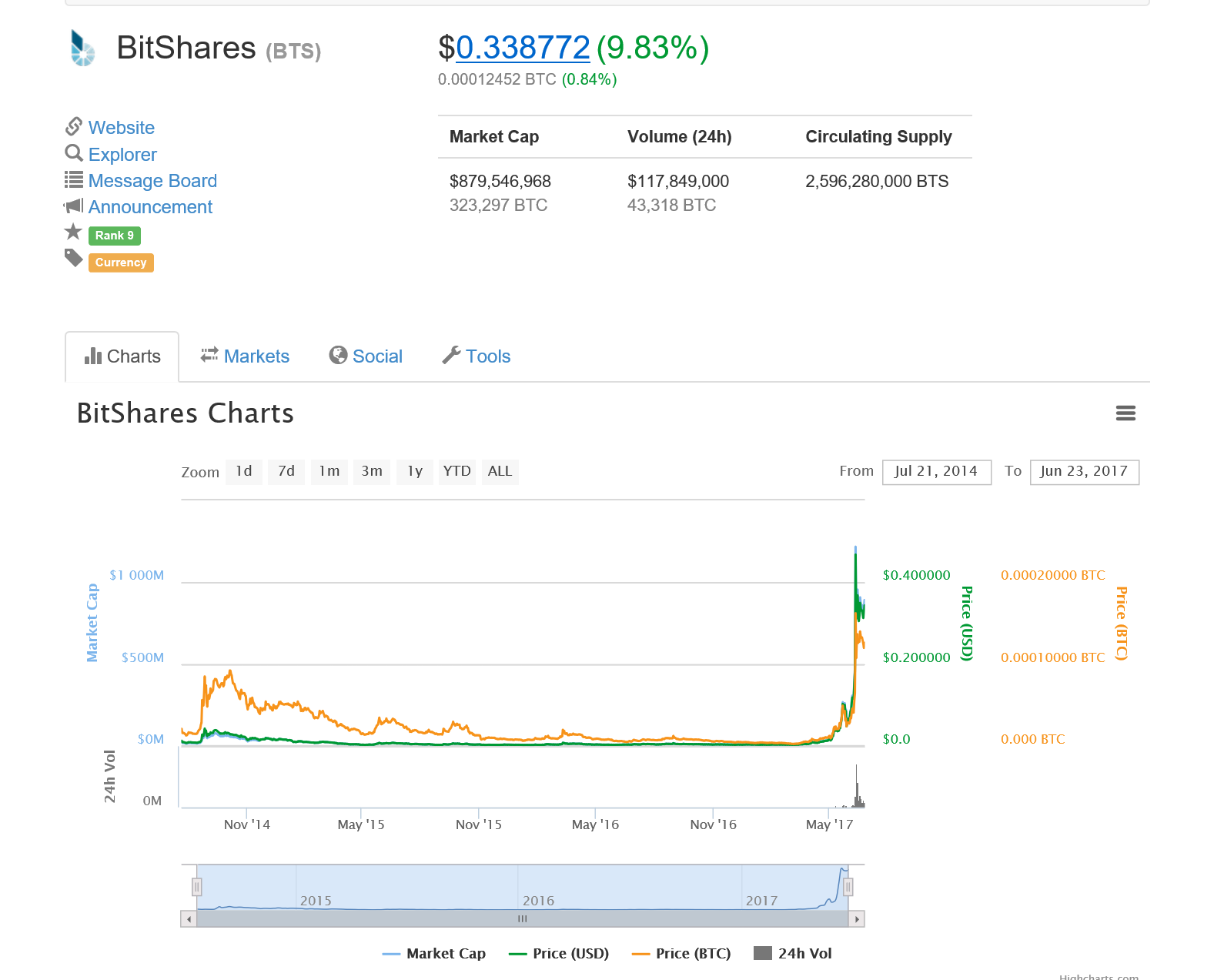Click the Market Cap column header
1214x980 pixels.
[494, 137]
